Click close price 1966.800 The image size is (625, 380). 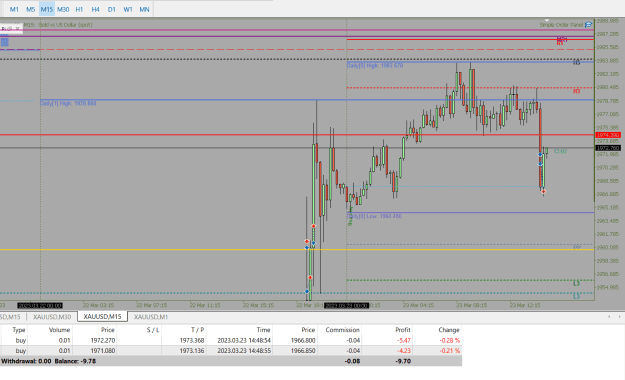[x=303, y=341]
